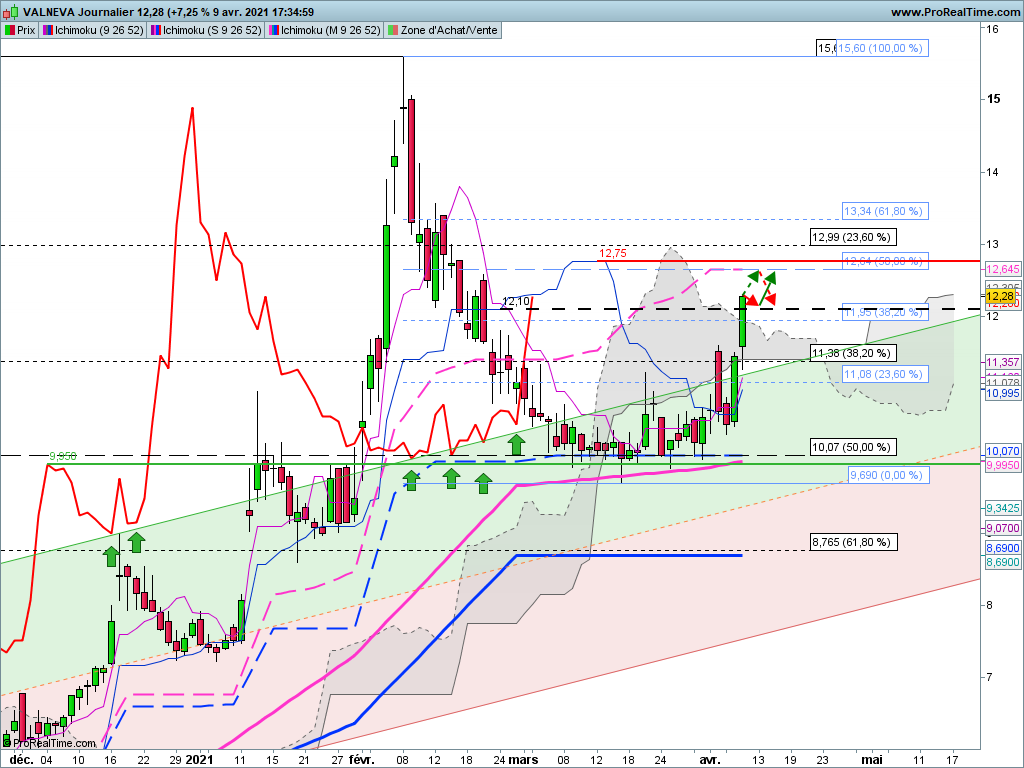Click the chart icon before VALNEVA title
The image size is (1024, 768).
11,12
